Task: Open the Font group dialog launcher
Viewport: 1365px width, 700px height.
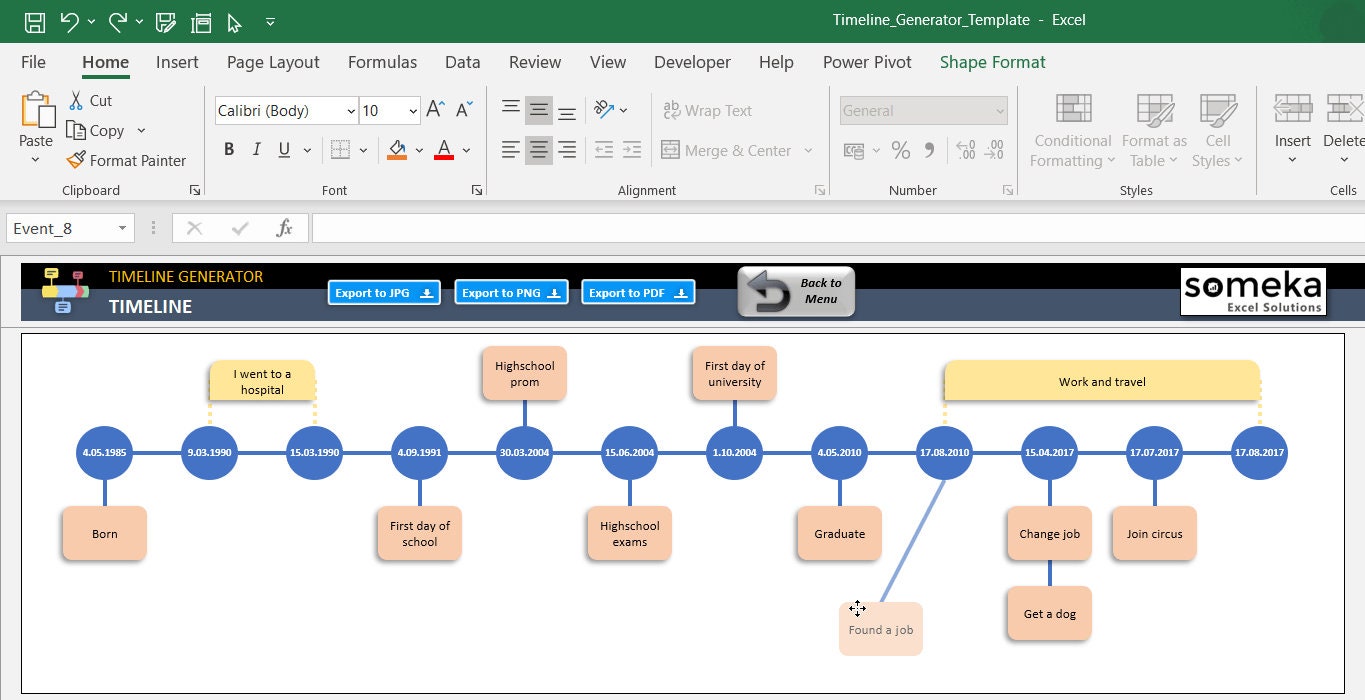Action: coord(477,190)
